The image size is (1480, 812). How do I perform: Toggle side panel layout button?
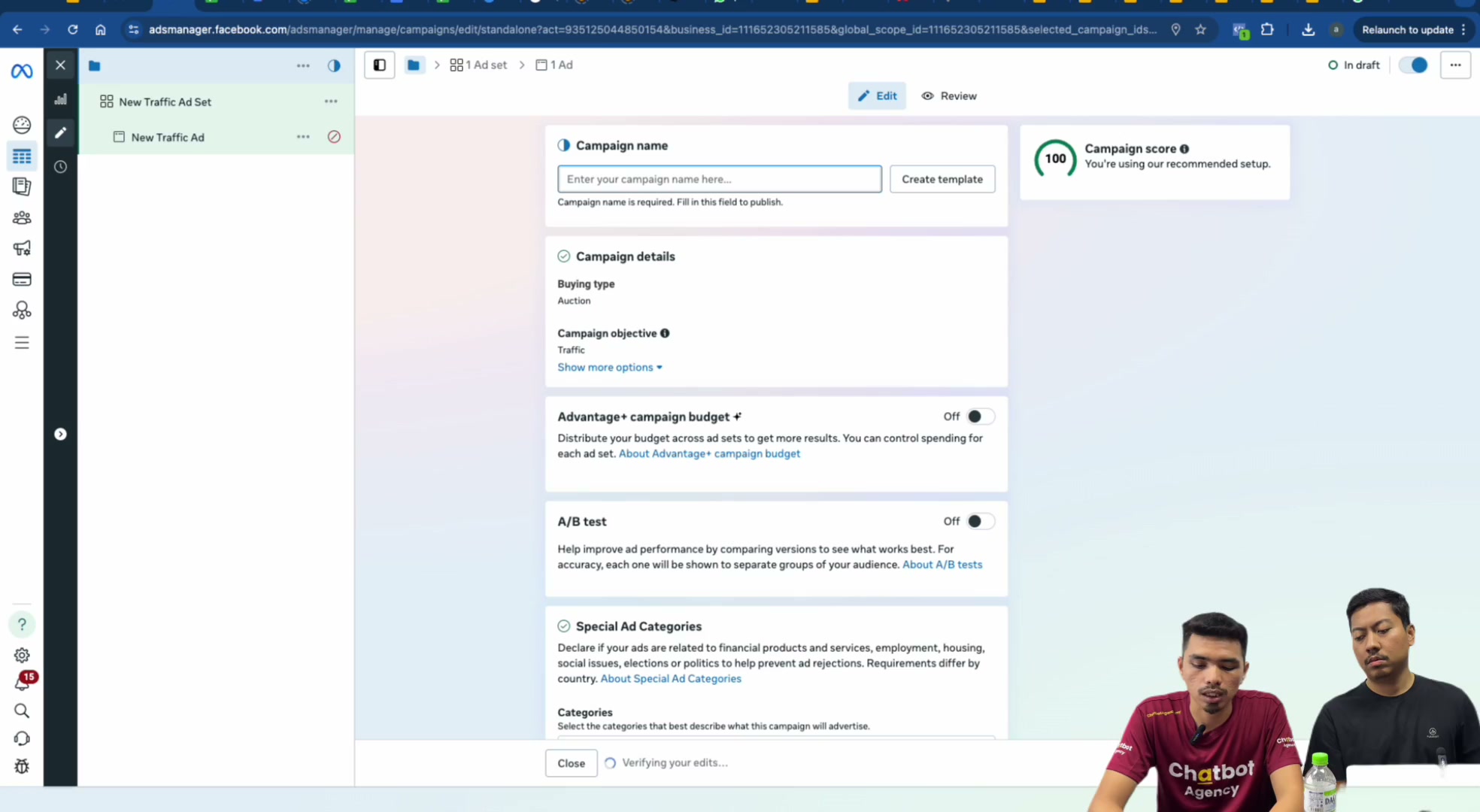(x=380, y=65)
